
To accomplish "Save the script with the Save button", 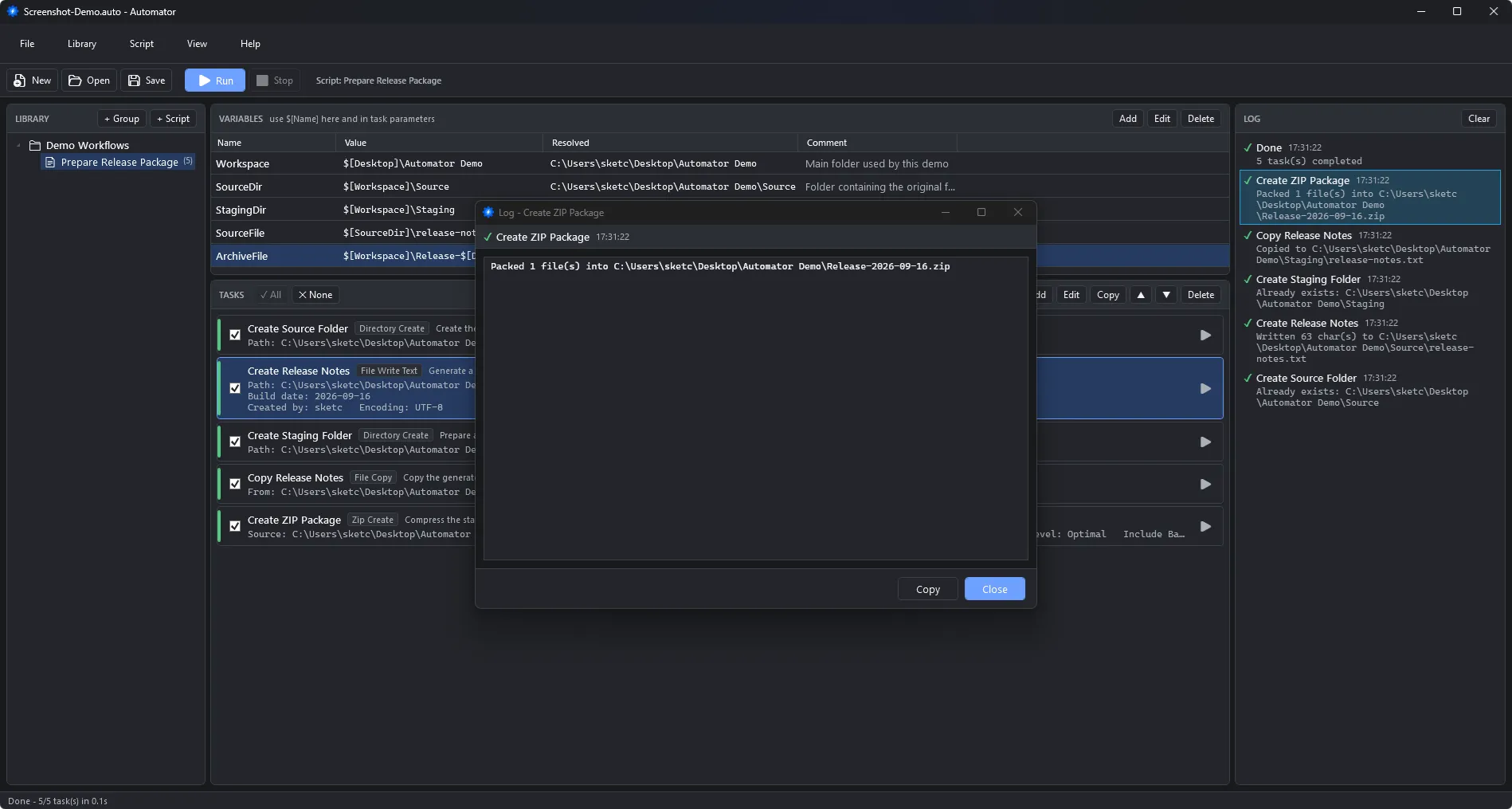I will click(x=147, y=81).
